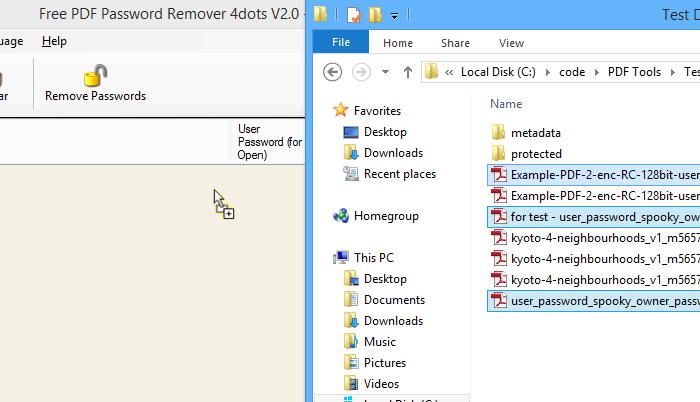Image resolution: width=700 pixels, height=402 pixels.
Task: Select Desktop under Favorites
Action: pos(384,132)
